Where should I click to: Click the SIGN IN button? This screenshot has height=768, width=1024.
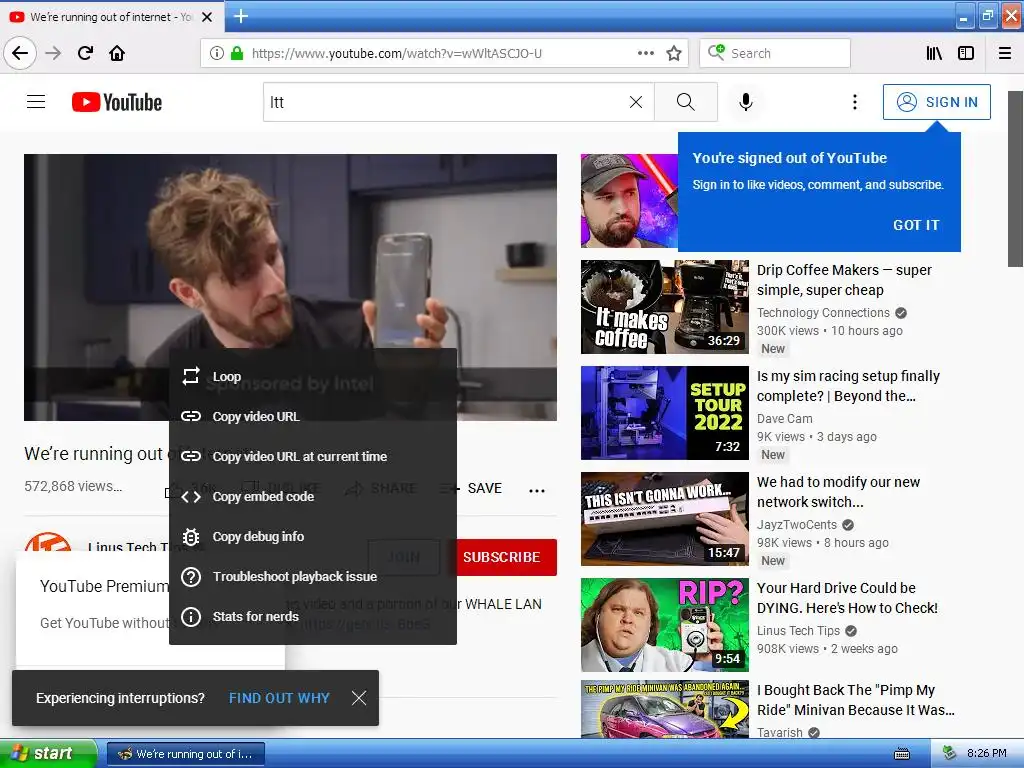936,102
